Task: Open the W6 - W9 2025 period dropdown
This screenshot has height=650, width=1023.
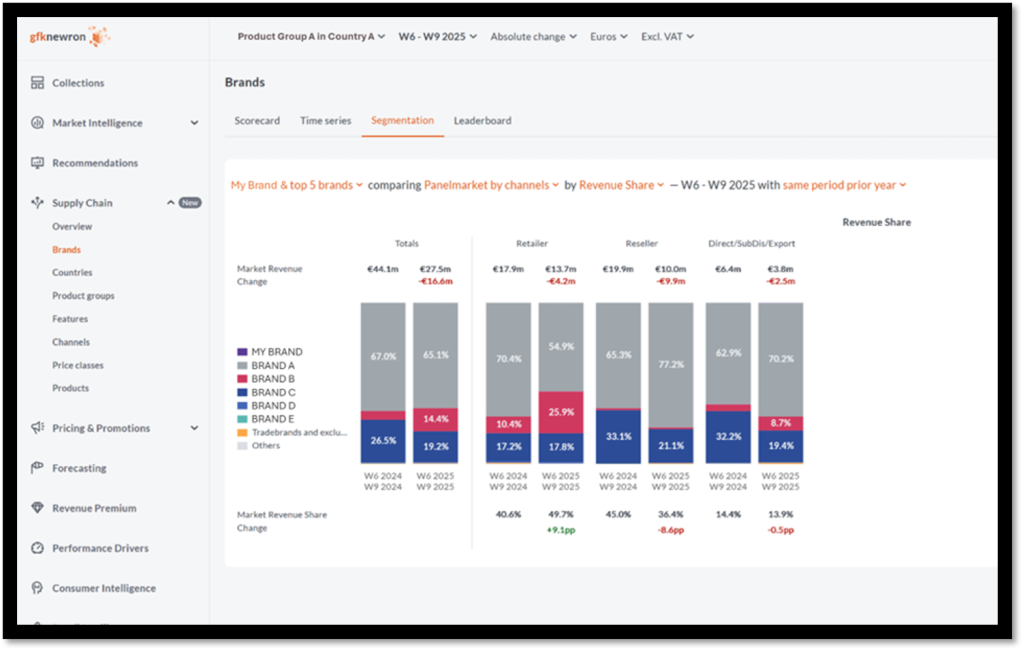Action: coord(438,37)
